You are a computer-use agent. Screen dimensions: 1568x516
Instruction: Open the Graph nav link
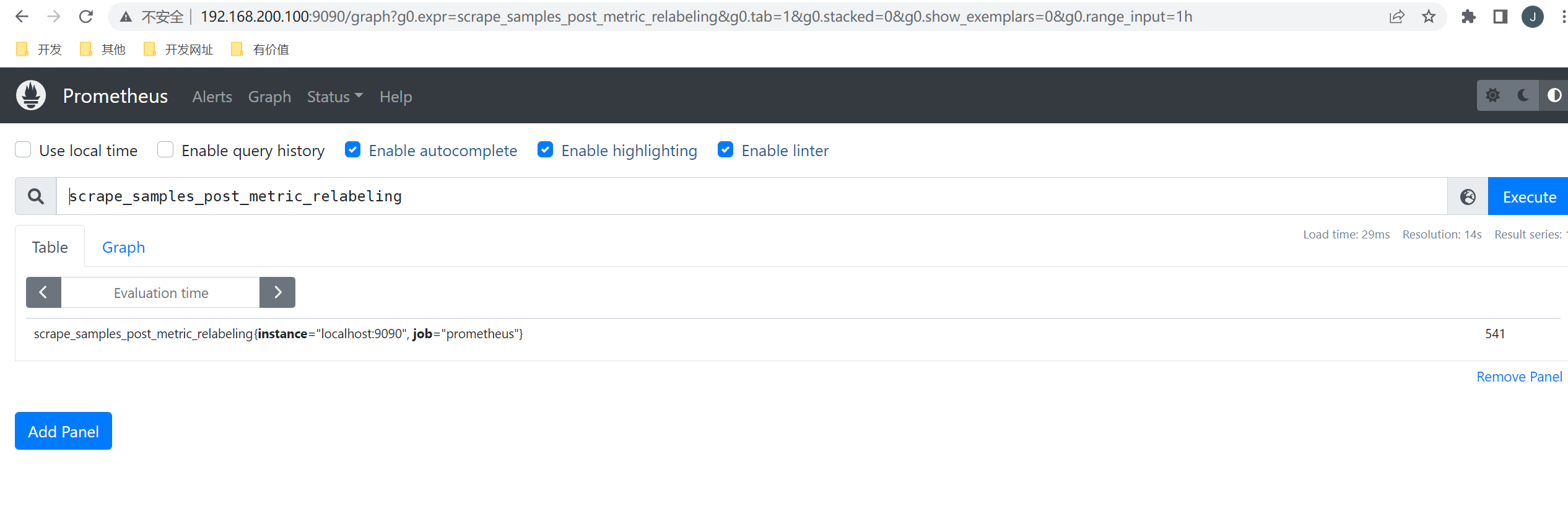(x=269, y=97)
